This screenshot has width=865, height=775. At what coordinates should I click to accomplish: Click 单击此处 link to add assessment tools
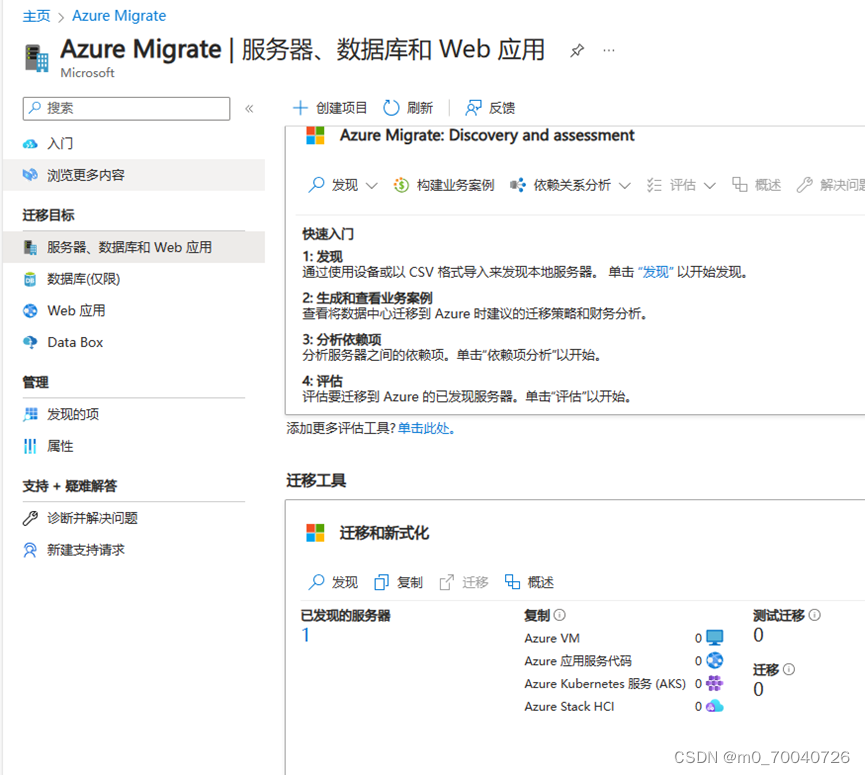tap(426, 429)
